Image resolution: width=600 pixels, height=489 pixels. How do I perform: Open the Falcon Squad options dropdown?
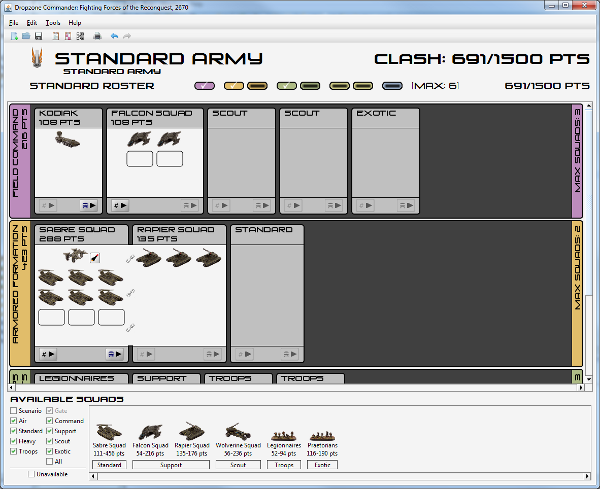[120, 205]
